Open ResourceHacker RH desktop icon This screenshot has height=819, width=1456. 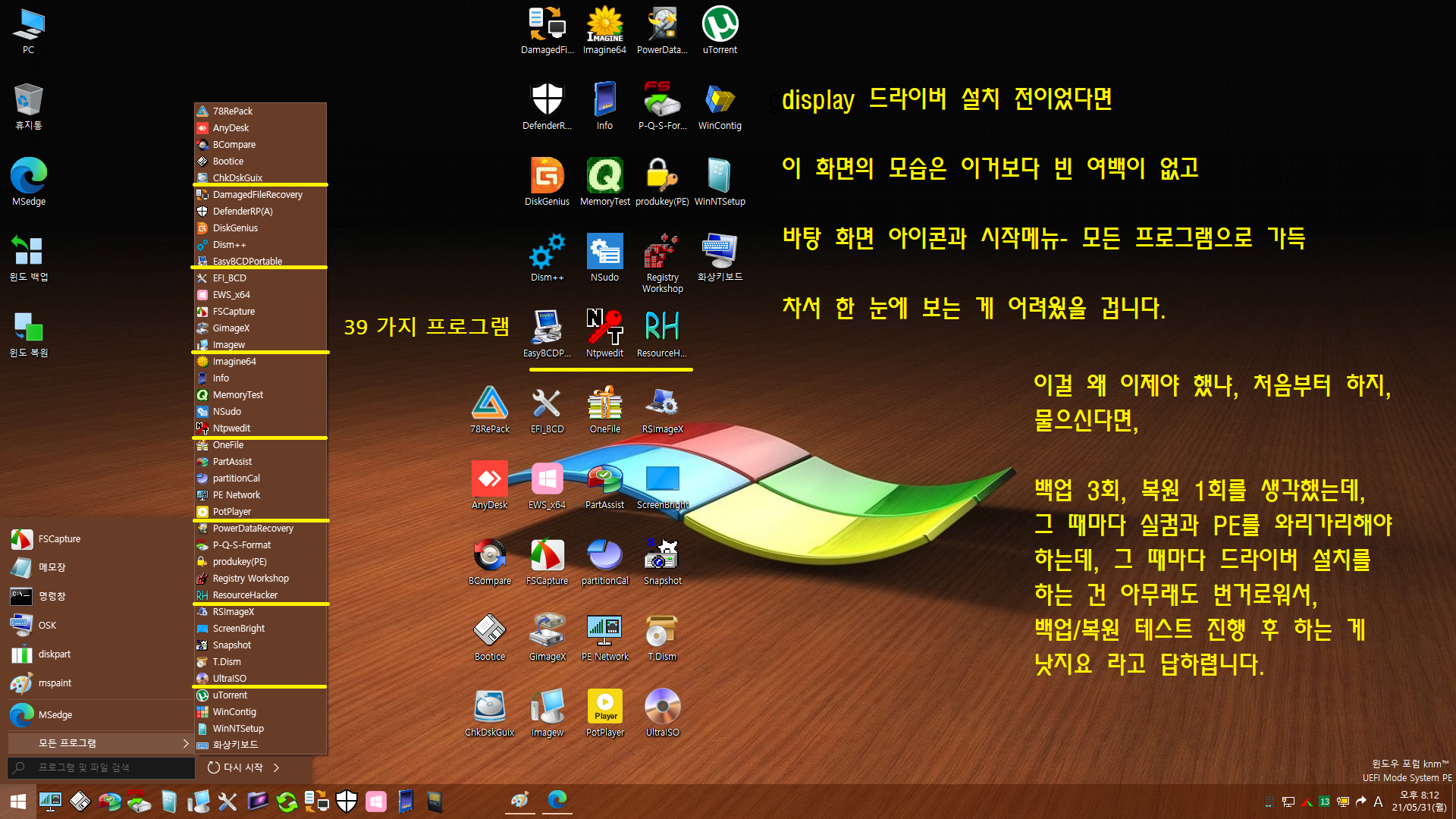tap(662, 334)
